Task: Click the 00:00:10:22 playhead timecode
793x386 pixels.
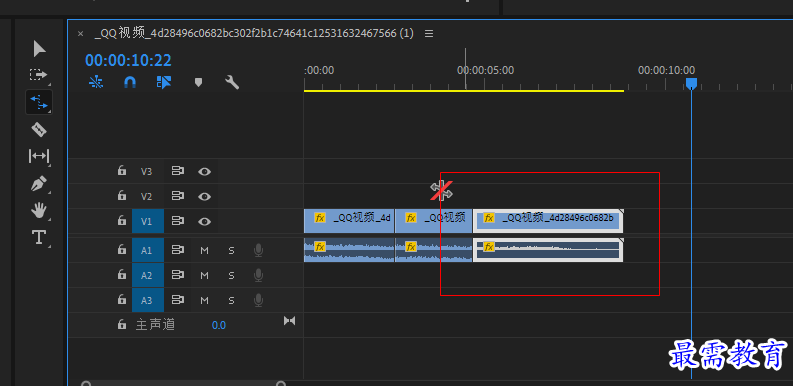Action: 128,61
